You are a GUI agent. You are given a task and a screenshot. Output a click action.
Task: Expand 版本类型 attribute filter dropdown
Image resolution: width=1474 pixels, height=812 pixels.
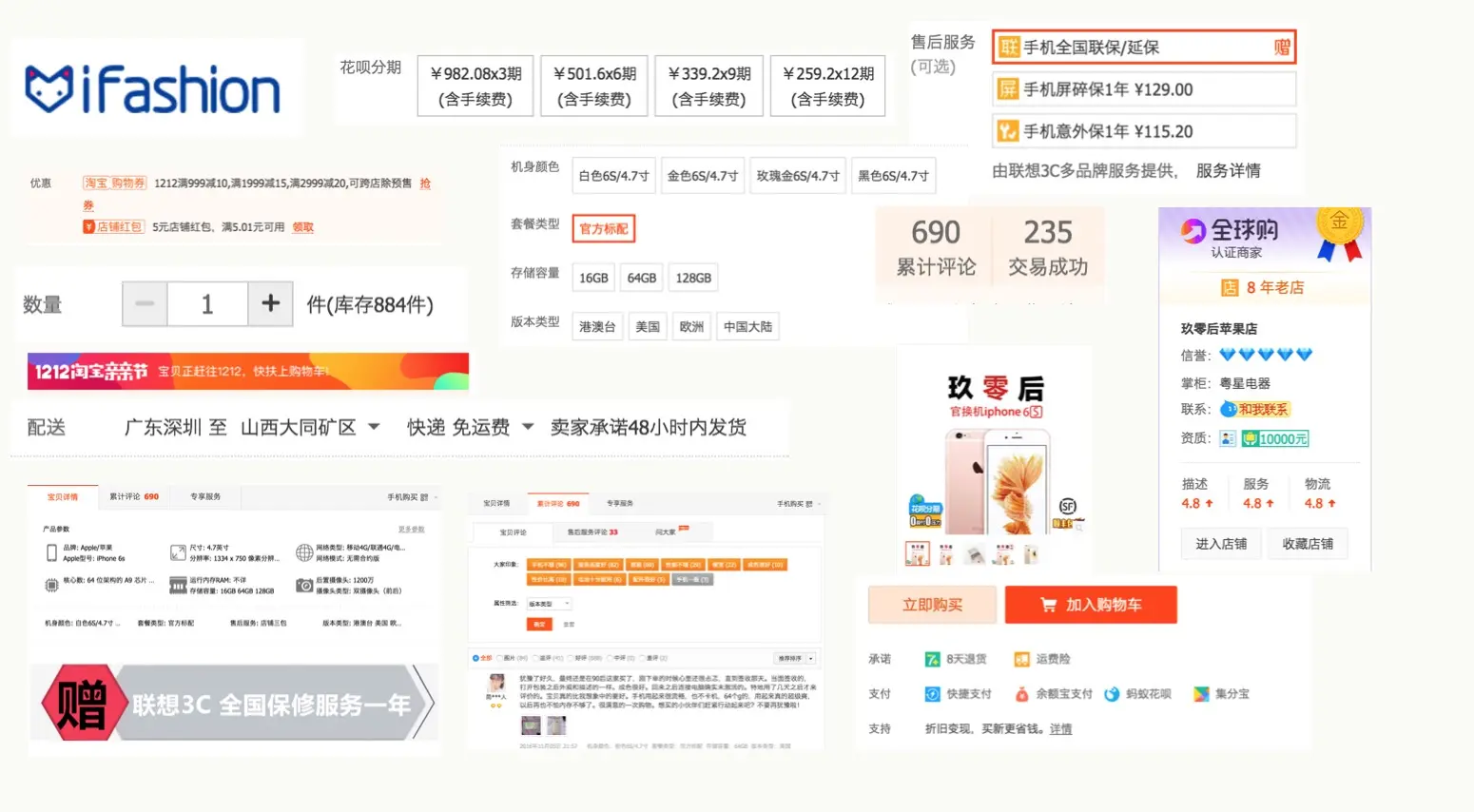pyautogui.click(x=549, y=604)
